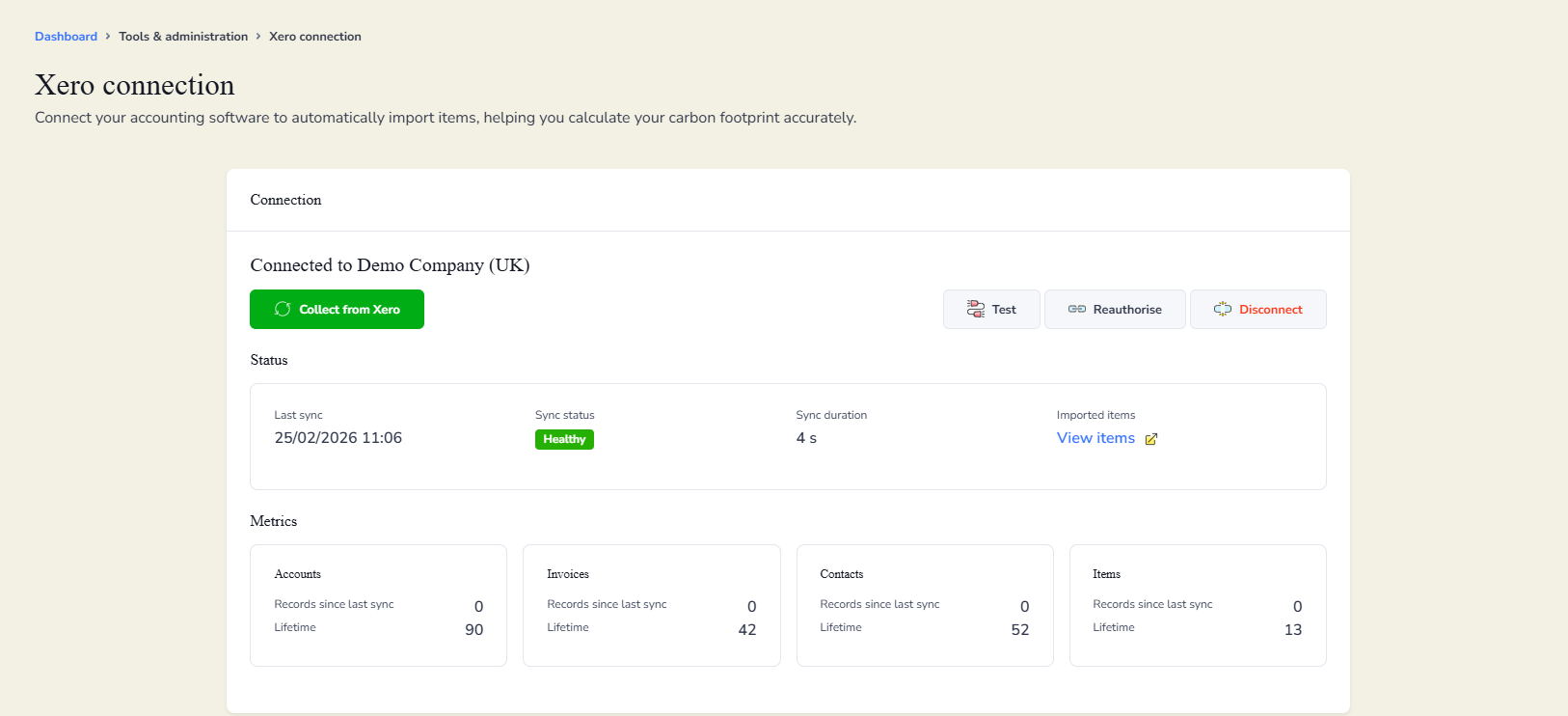Click the Xero connection breadcrumb text
Screen dimensions: 1568x716
(315, 37)
